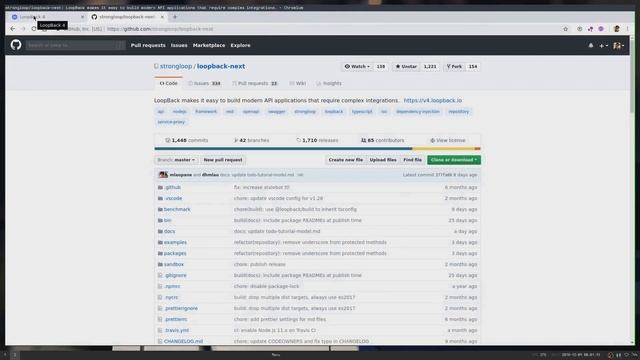Close the strongloop/loopback-next tab
The width and height of the screenshot is (640, 360).
162,17
